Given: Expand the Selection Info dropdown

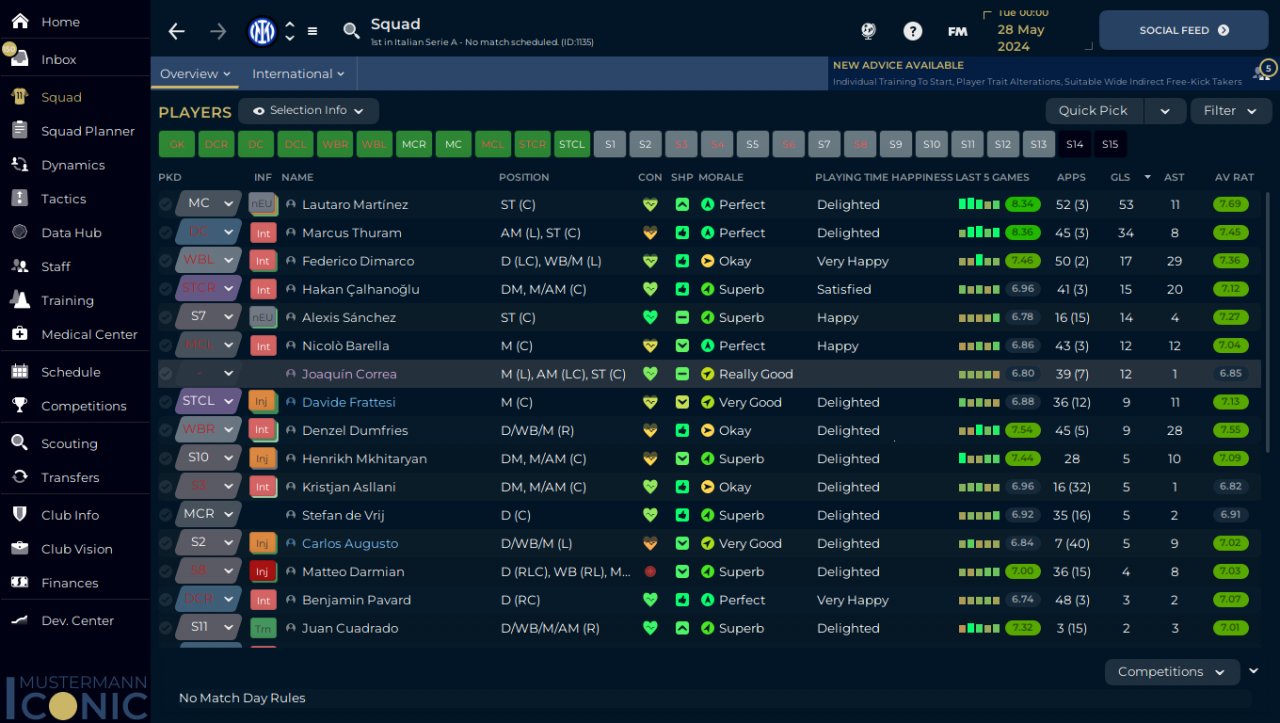Looking at the screenshot, I should click(x=308, y=110).
